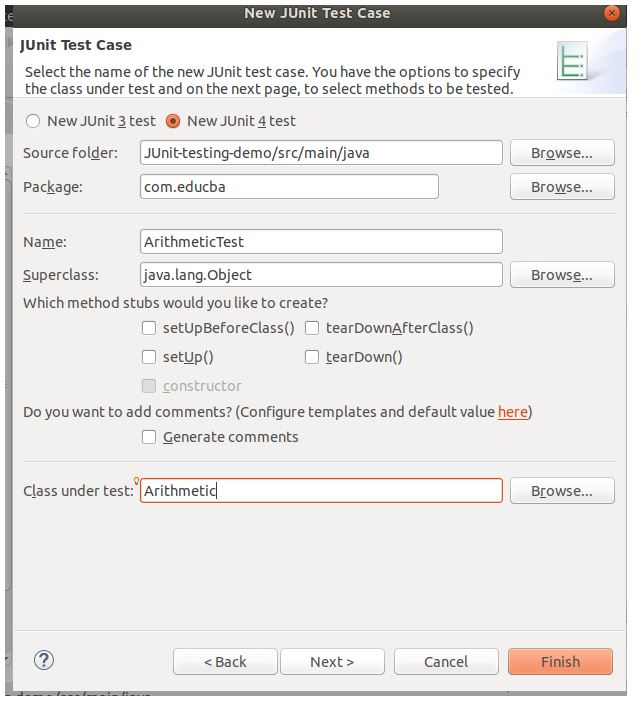Cancel the JUnit test case wizard
This screenshot has width=642, height=702.
(x=446, y=662)
